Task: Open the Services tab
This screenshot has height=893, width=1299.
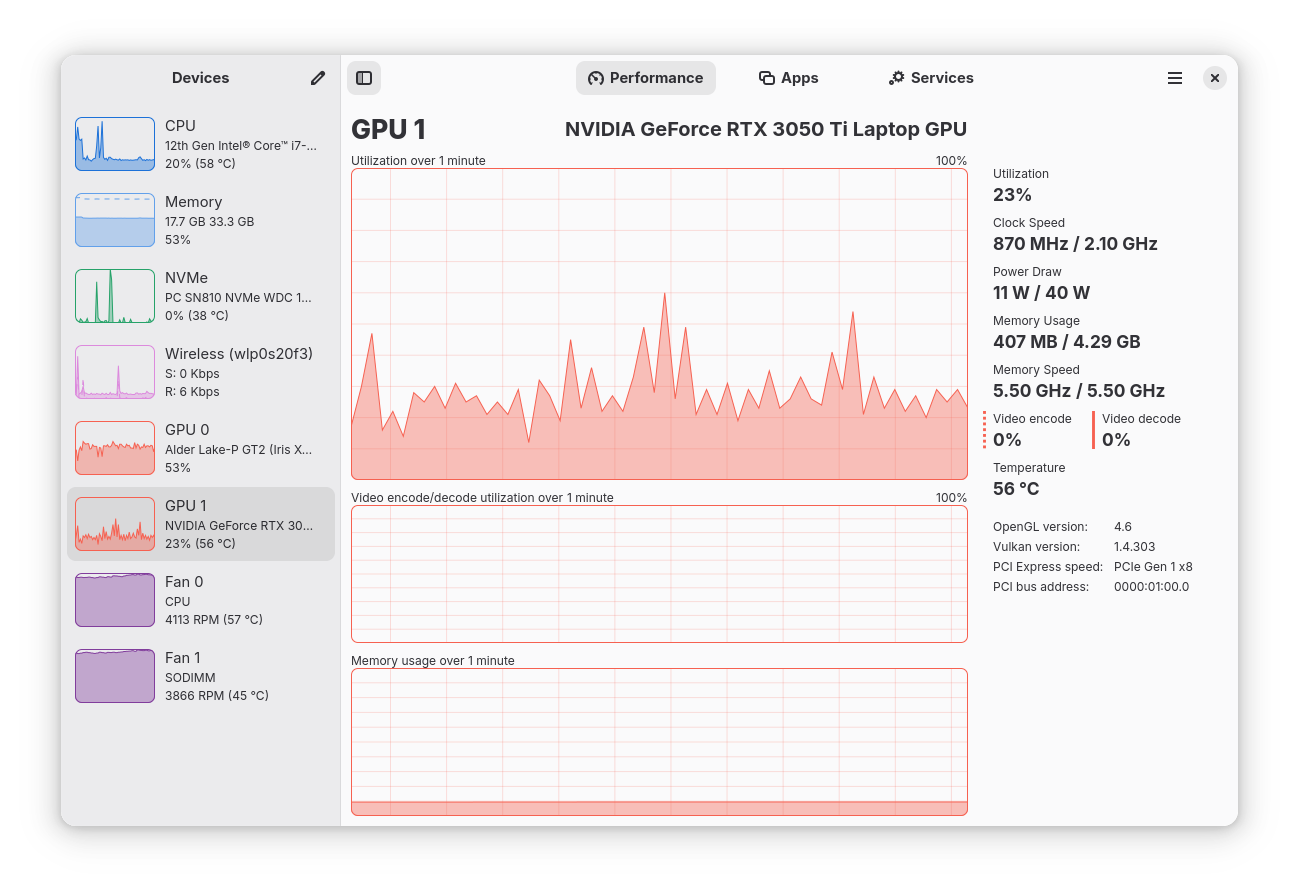Action: pos(930,77)
